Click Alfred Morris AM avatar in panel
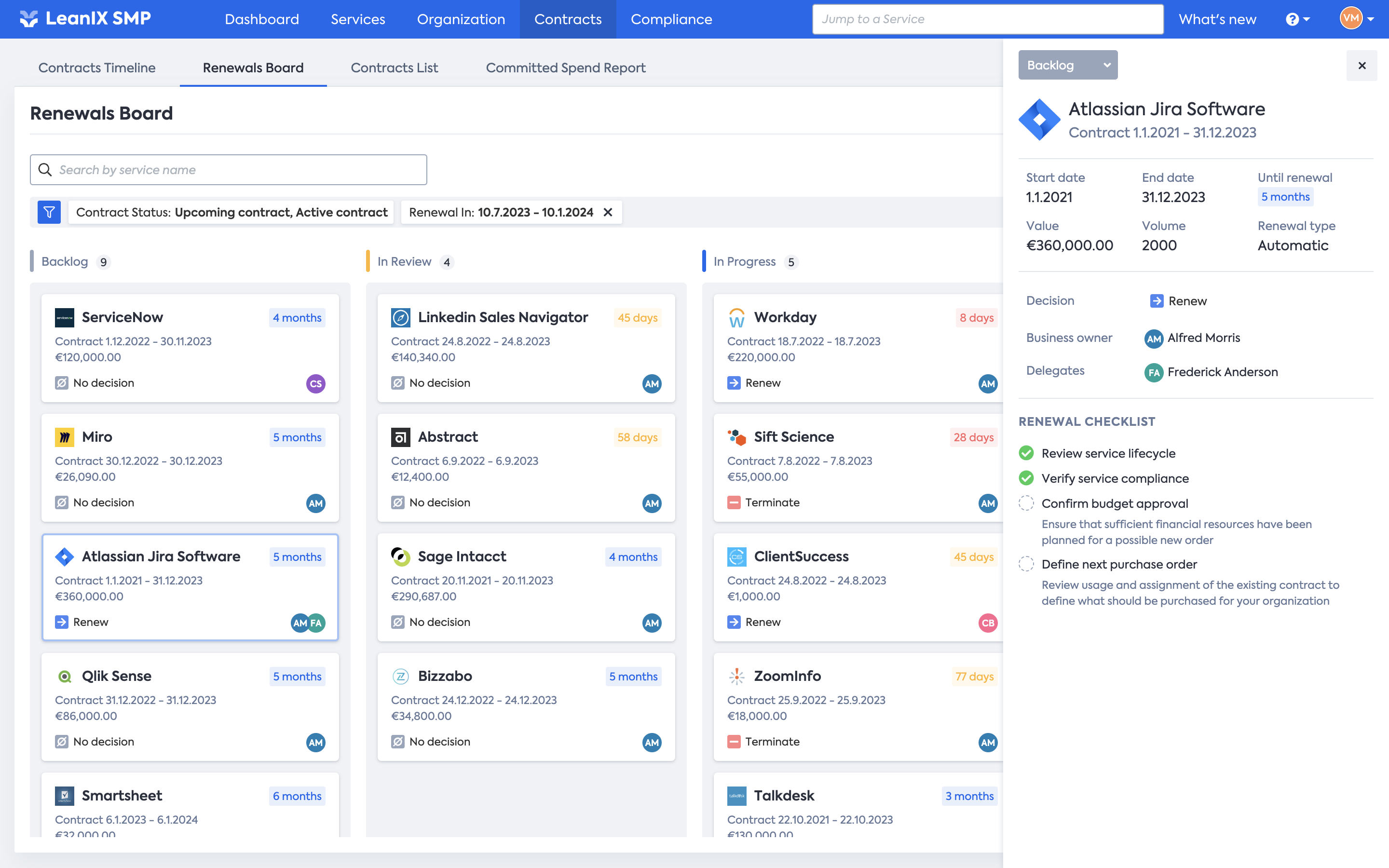 click(x=1154, y=339)
